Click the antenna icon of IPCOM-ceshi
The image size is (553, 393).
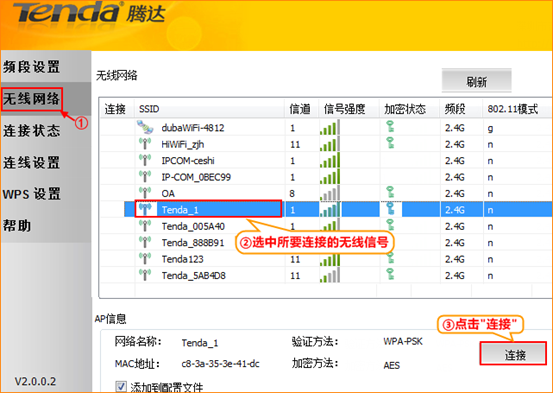145,160
